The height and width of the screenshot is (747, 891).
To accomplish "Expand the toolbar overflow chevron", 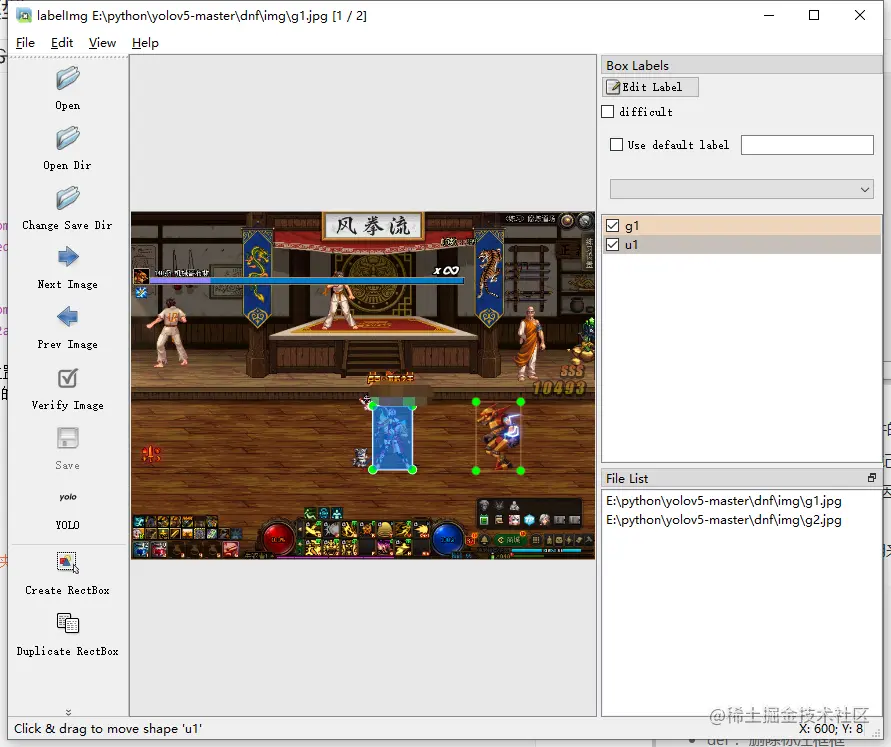I will (x=68, y=712).
